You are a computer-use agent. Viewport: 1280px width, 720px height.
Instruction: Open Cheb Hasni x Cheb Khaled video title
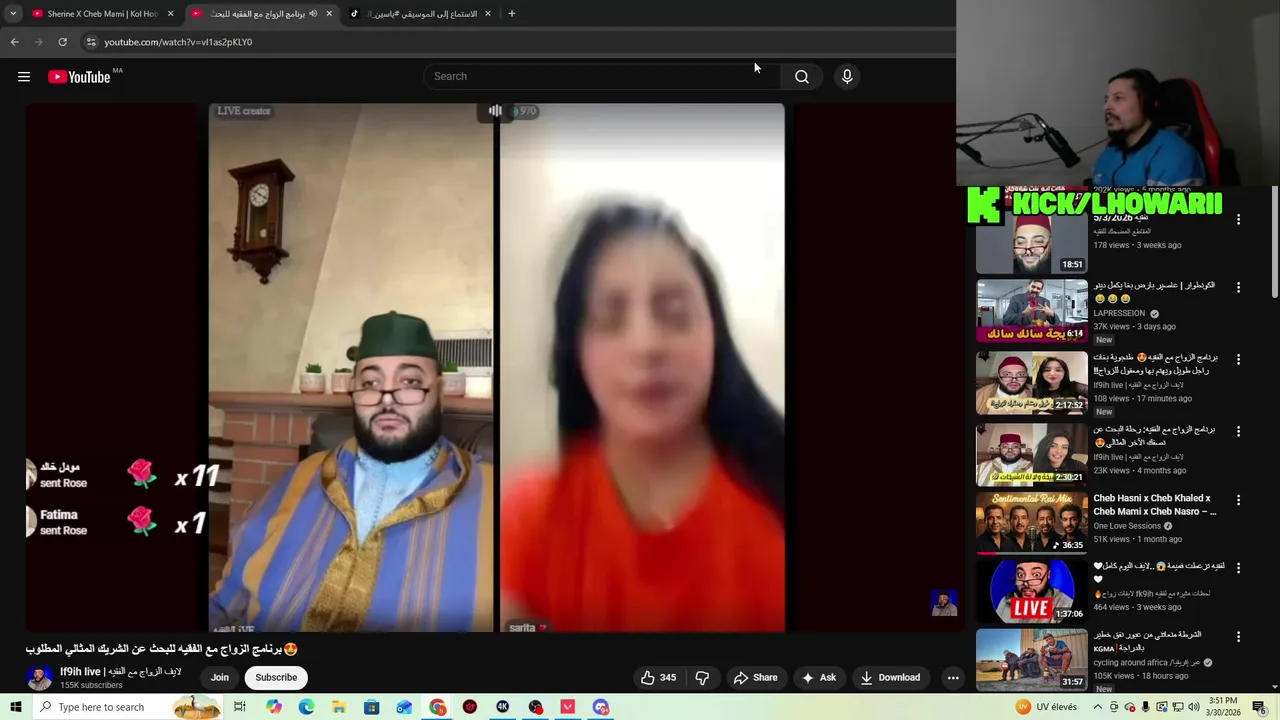pos(1155,505)
